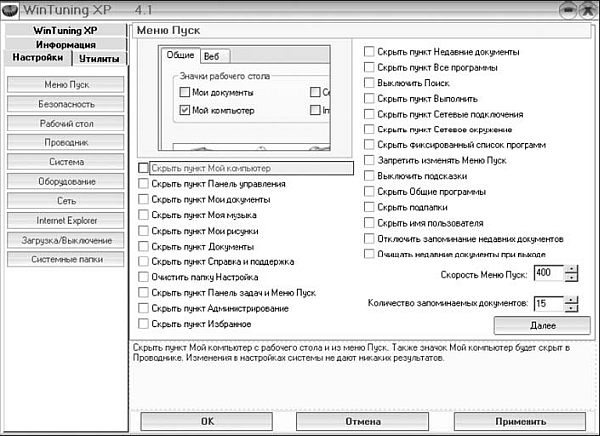Open the Безопасность settings category
The height and width of the screenshot is (436, 600).
pos(65,104)
